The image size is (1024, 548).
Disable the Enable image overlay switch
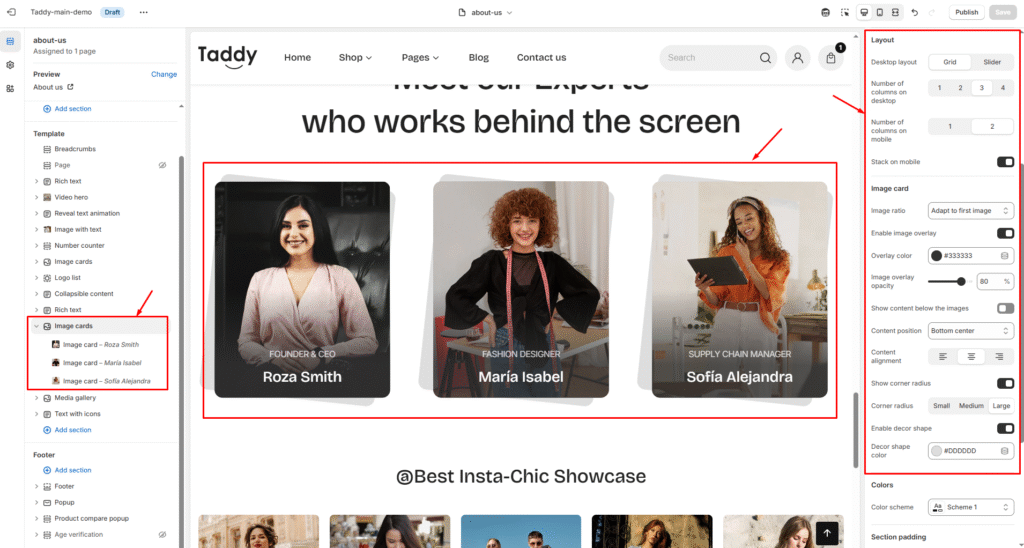[1005, 233]
